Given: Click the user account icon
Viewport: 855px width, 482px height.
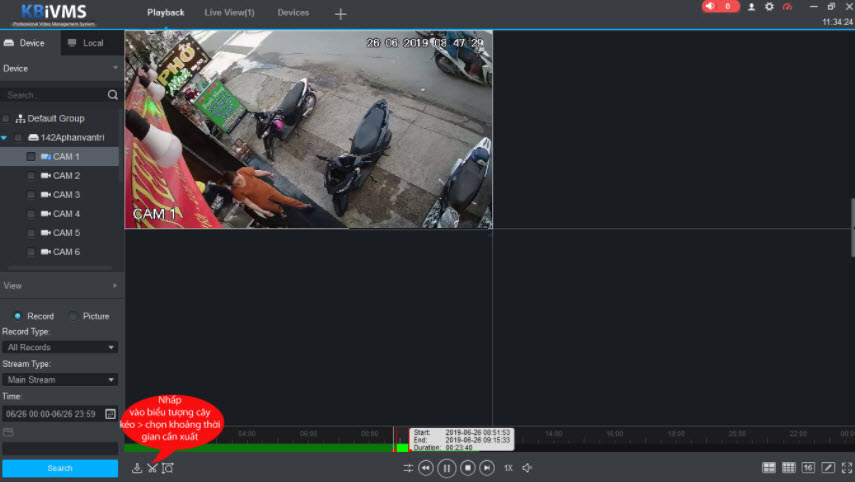Looking at the screenshot, I should 752,7.
